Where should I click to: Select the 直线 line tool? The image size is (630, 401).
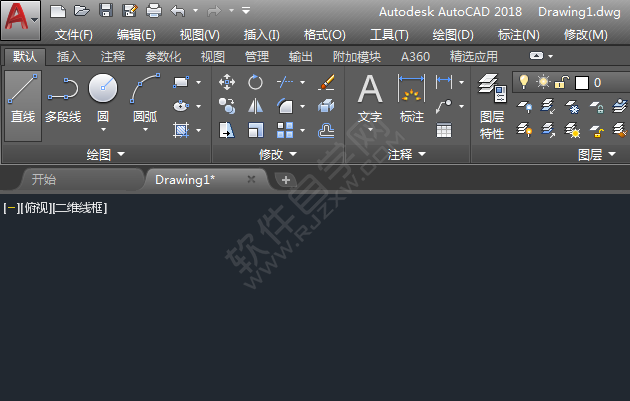coord(23,106)
